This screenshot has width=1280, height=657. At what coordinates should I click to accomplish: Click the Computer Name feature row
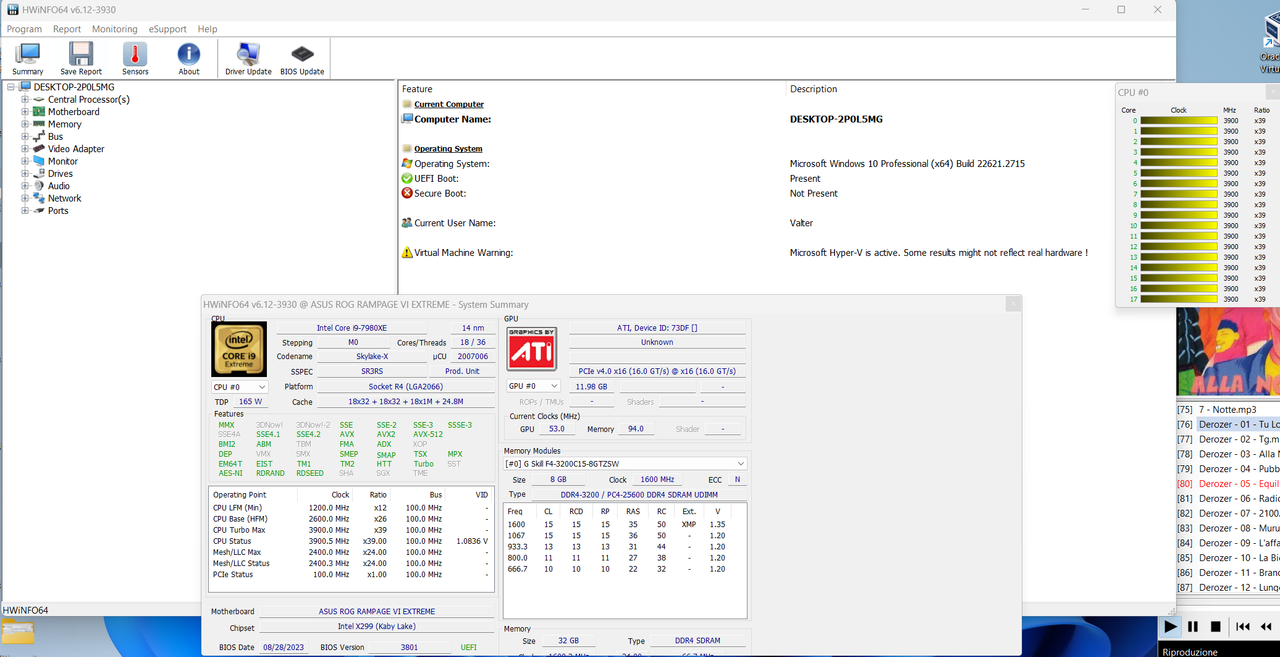click(x=786, y=119)
